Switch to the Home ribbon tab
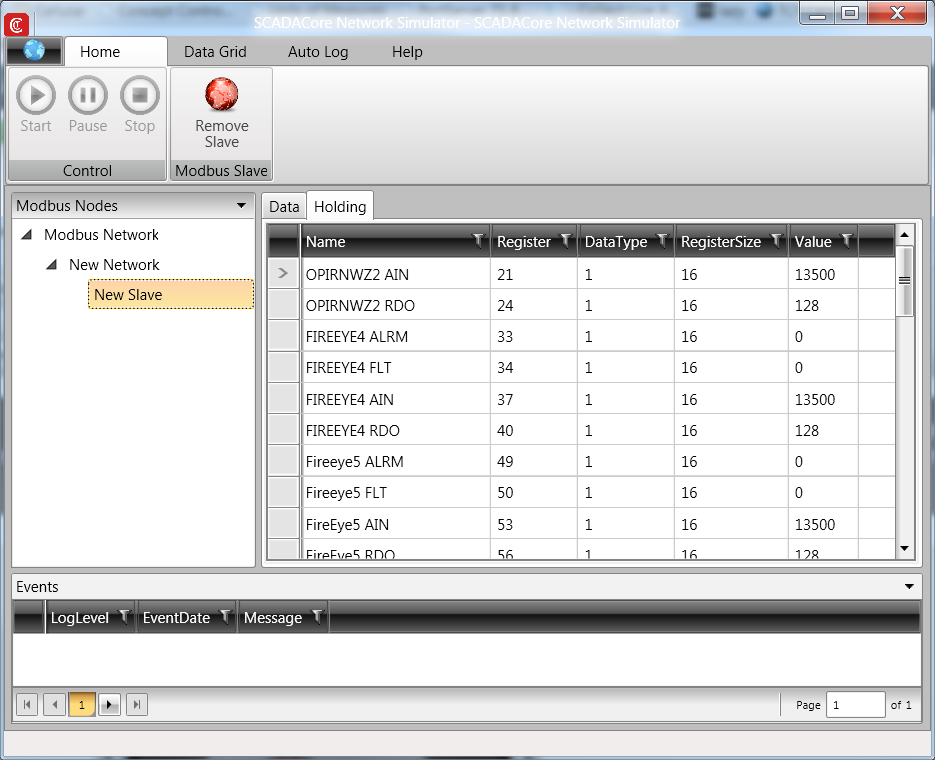 (116, 52)
